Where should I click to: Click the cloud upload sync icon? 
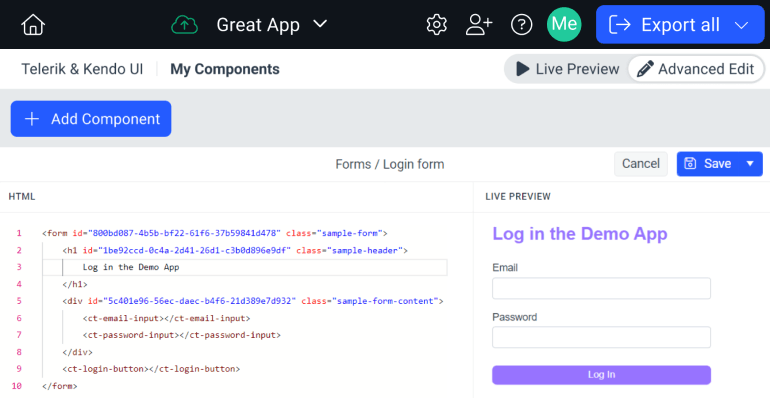tap(184, 25)
